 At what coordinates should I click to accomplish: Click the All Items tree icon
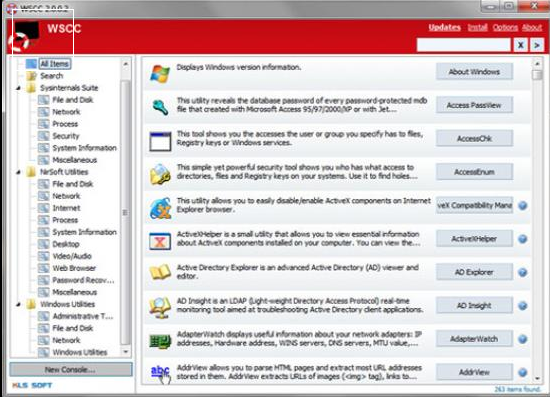(x=31, y=63)
